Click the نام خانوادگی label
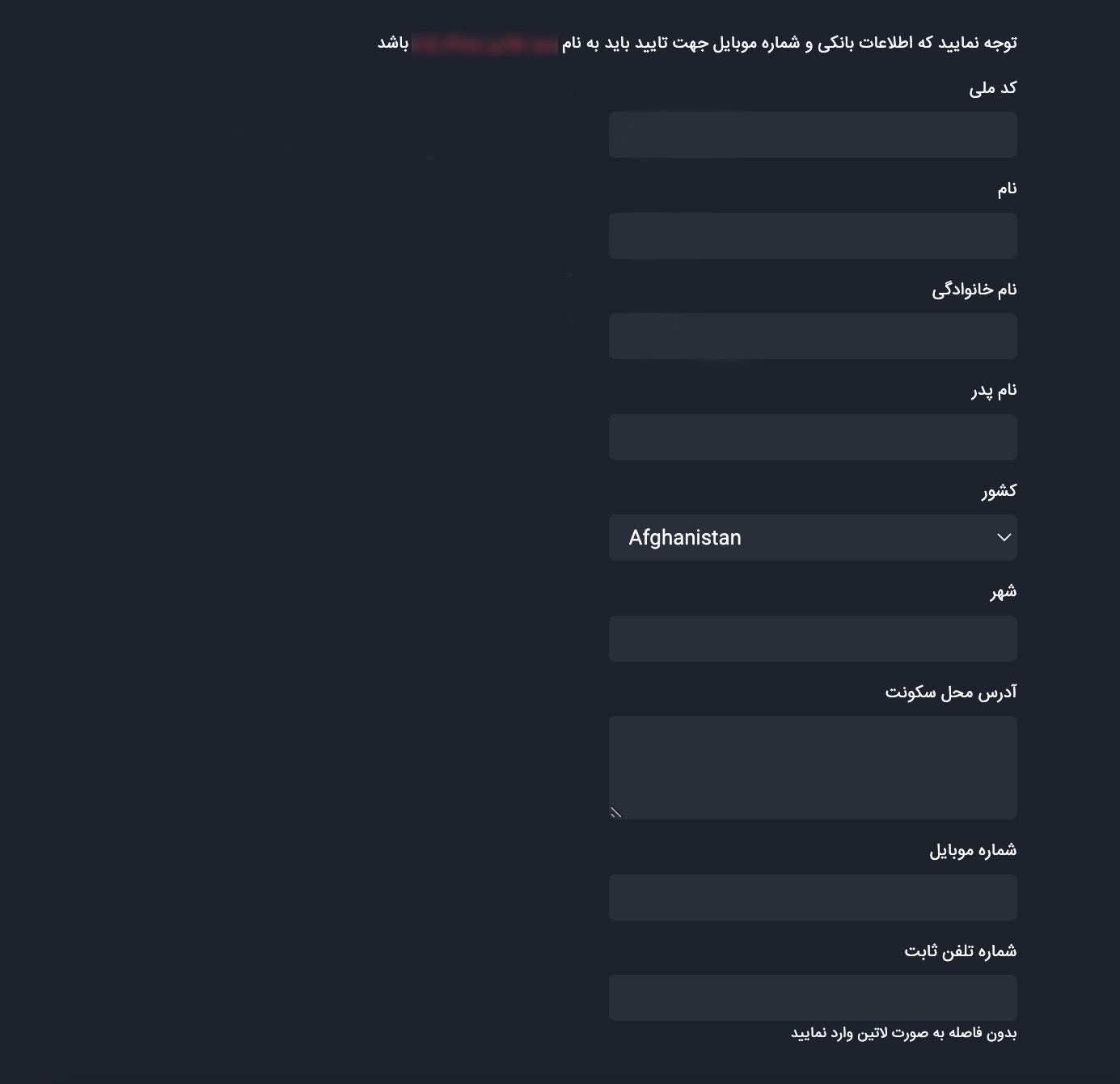The width and height of the screenshot is (1120, 1084). 974,290
